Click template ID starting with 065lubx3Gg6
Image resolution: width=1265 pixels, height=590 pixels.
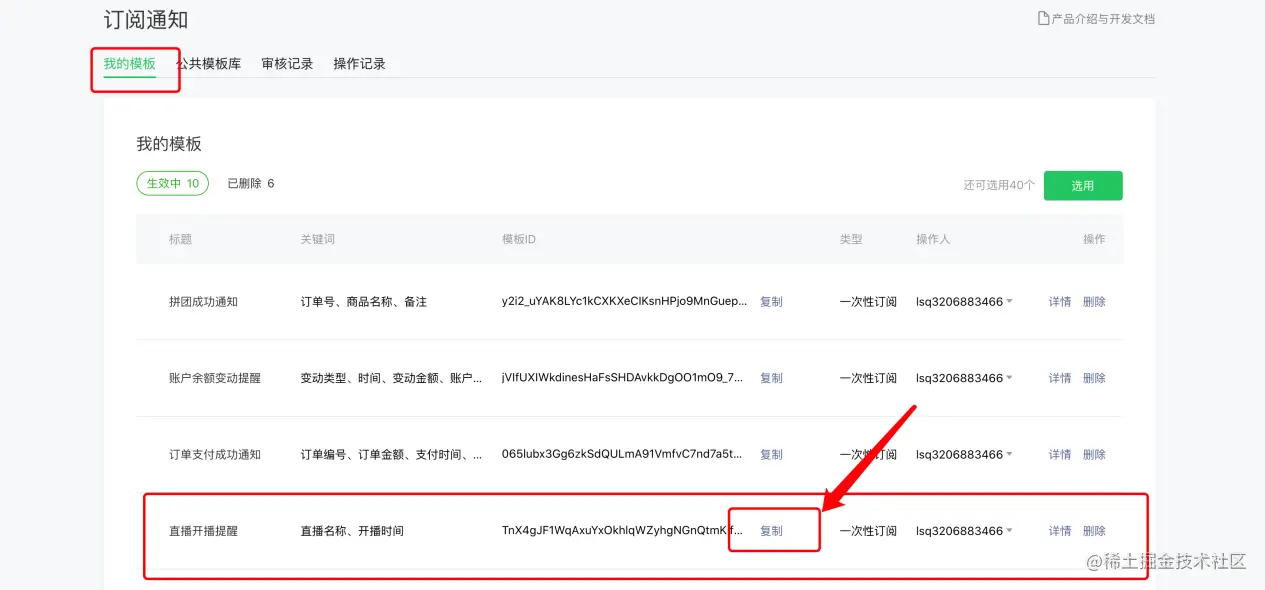(622, 454)
